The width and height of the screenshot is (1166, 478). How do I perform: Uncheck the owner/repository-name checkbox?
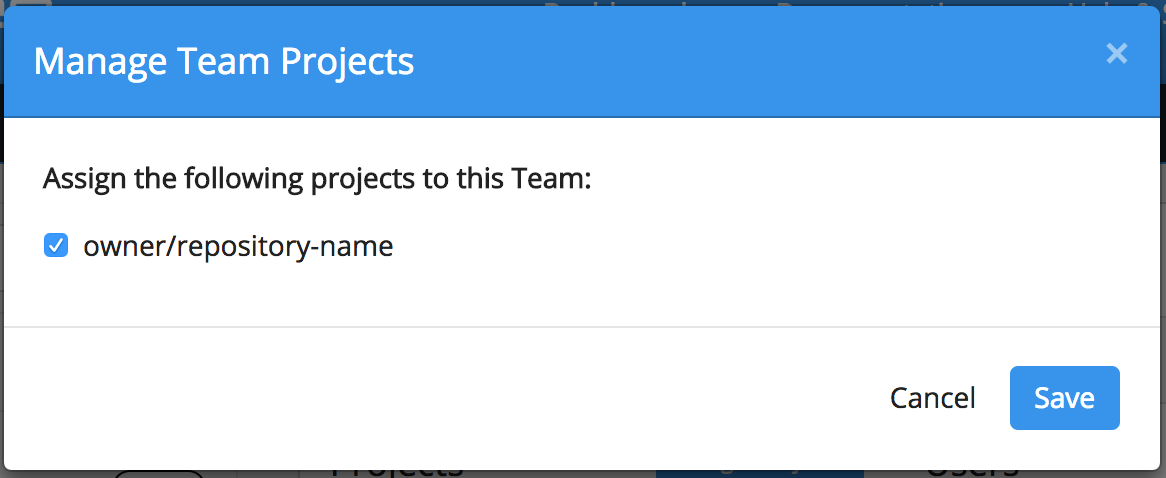tap(56, 245)
